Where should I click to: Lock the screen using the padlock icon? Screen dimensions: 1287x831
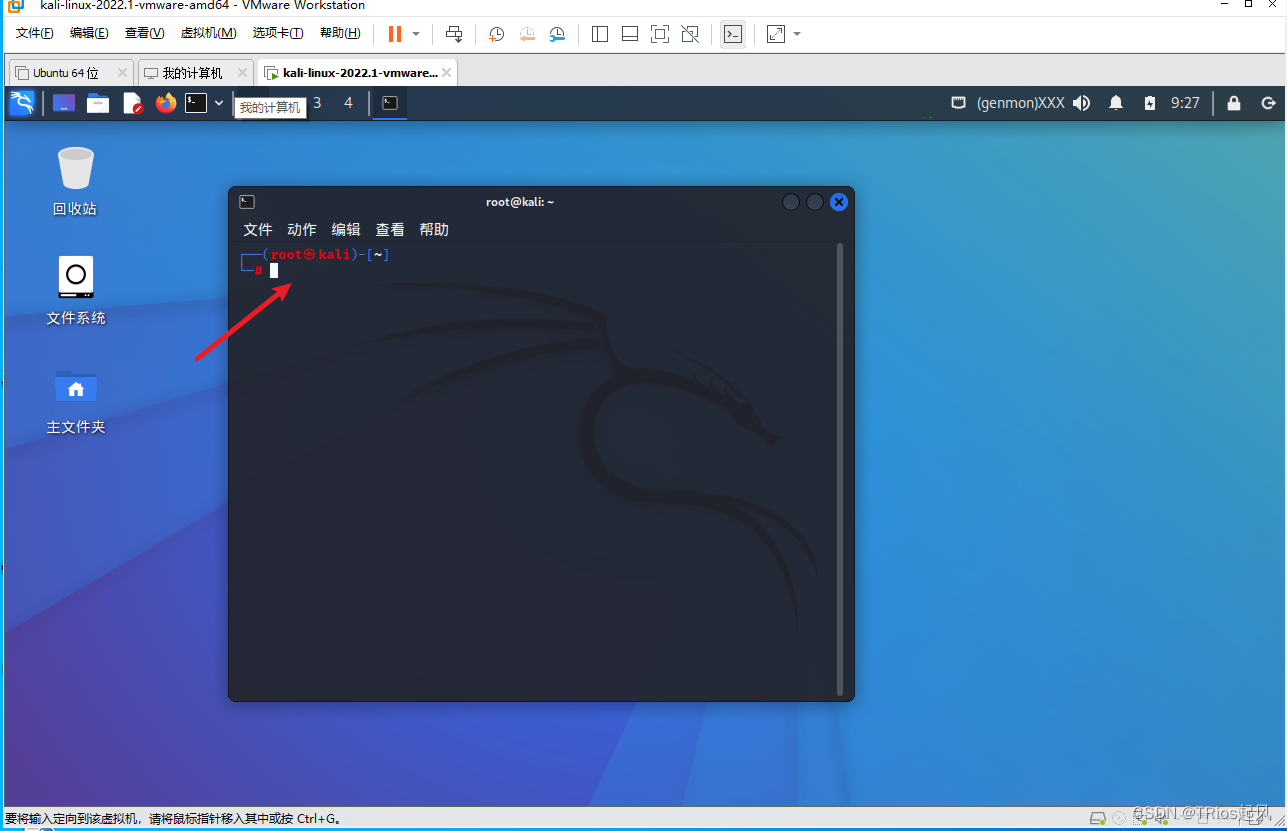point(1234,103)
